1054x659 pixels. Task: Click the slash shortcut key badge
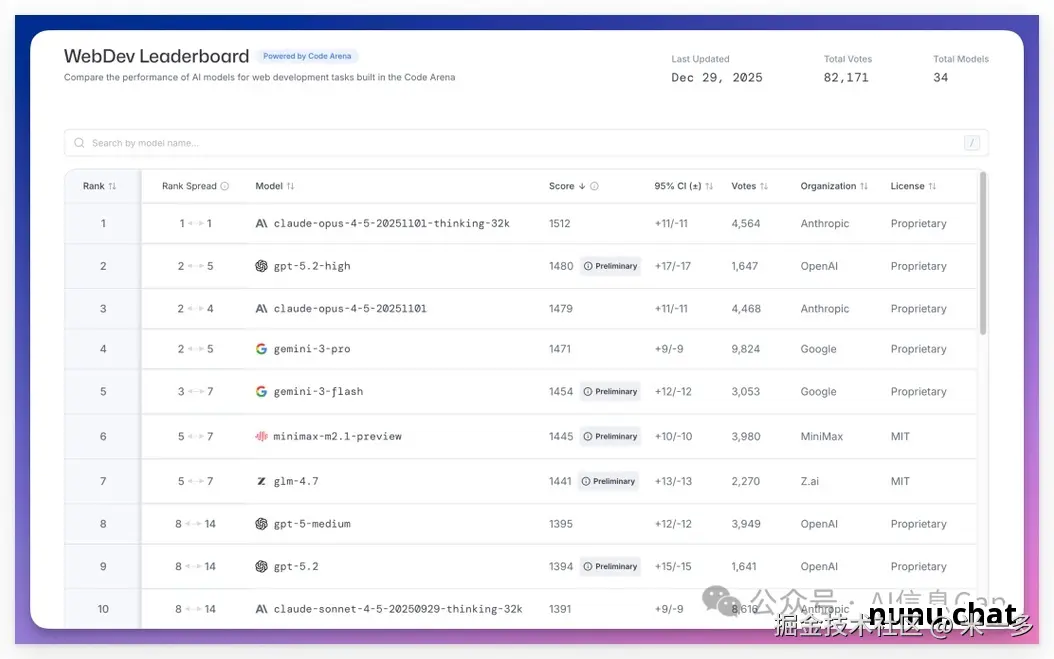[x=971, y=143]
